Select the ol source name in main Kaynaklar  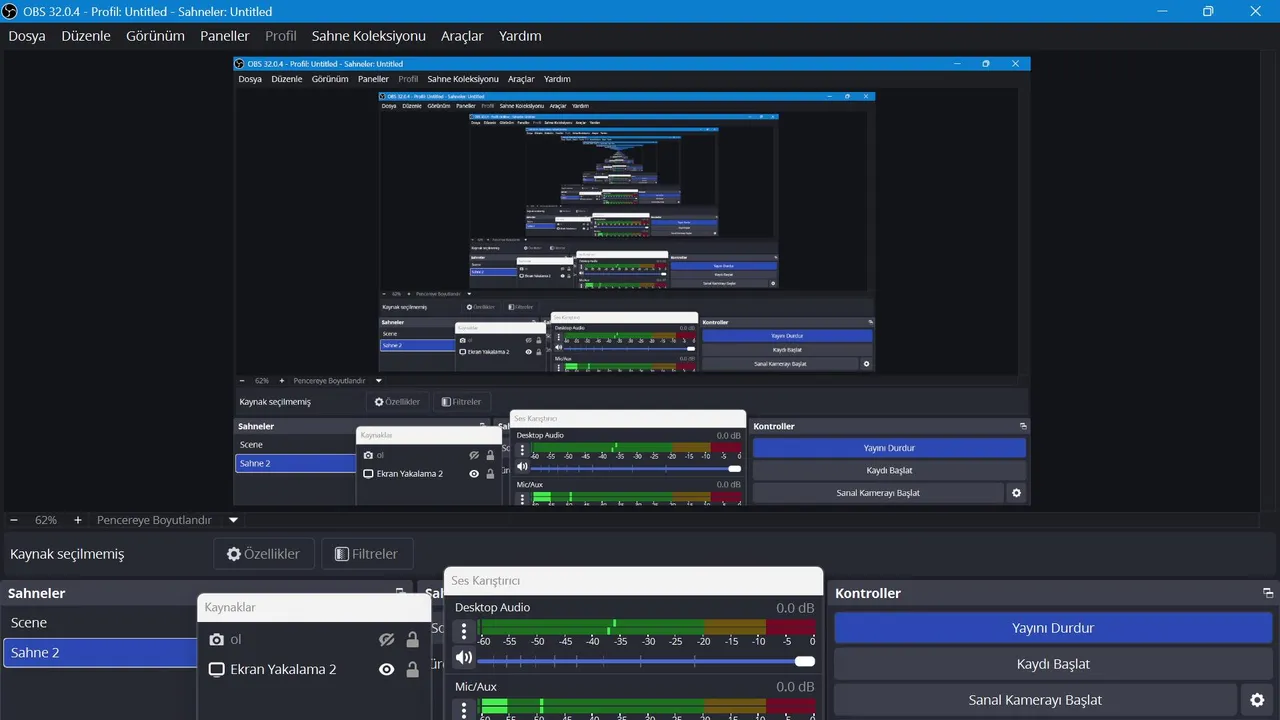coord(236,640)
